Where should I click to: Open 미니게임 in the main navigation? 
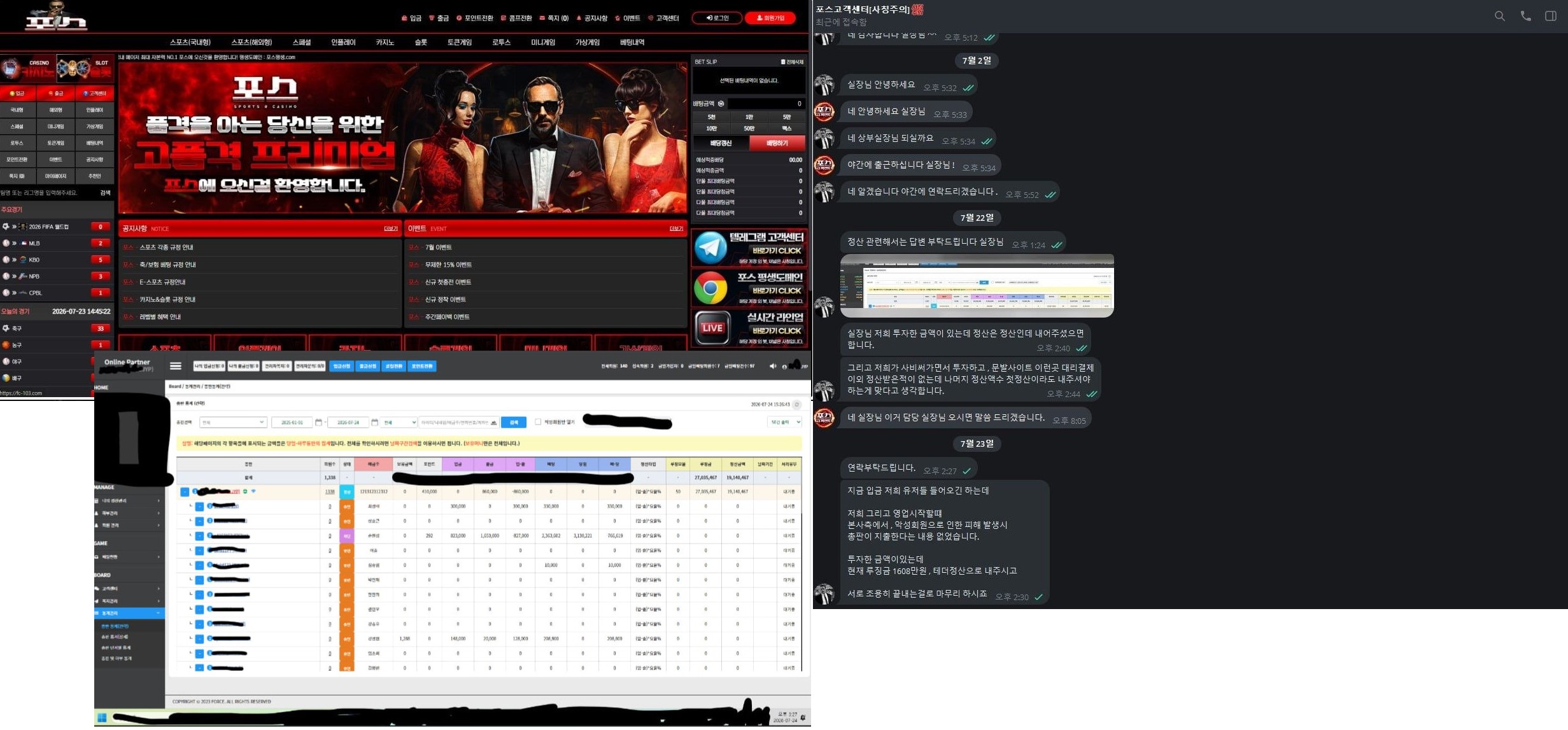pos(543,43)
